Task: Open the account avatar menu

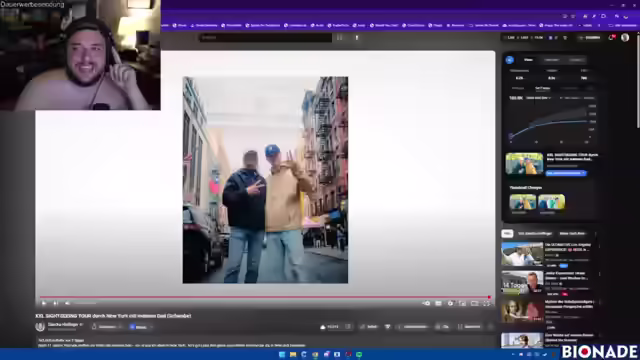Action: pyautogui.click(x=625, y=38)
